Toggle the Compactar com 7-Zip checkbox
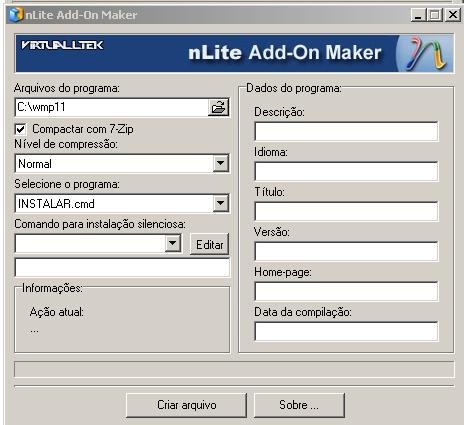The width and height of the screenshot is (464, 425). (20, 129)
